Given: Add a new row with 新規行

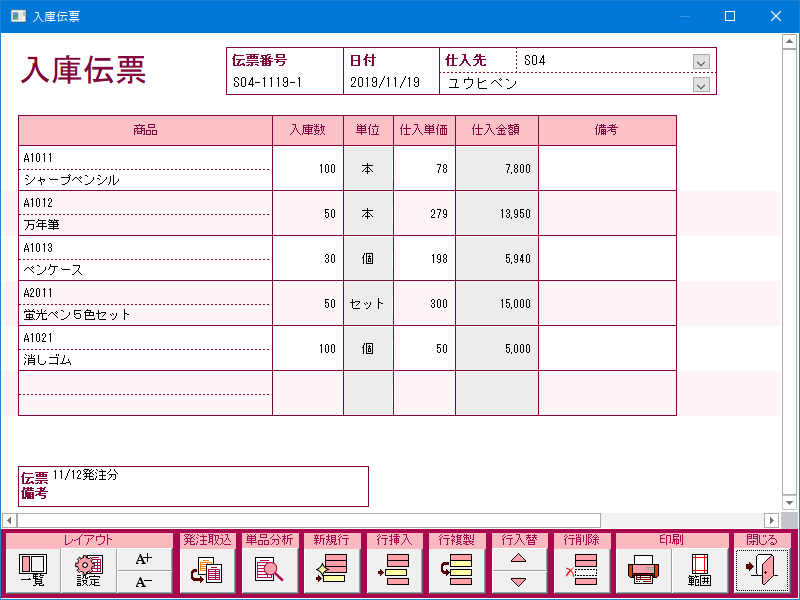Looking at the screenshot, I should click(331, 571).
